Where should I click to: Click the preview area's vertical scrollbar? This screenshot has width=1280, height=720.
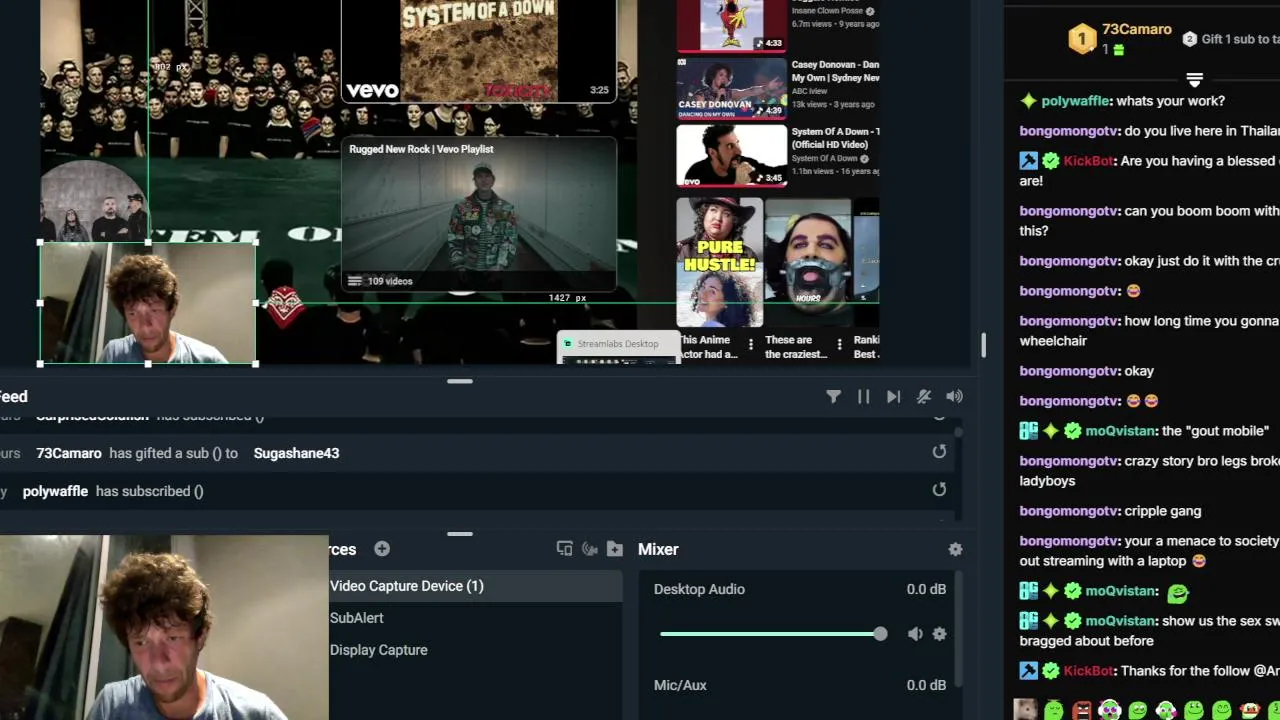pyautogui.click(x=983, y=345)
